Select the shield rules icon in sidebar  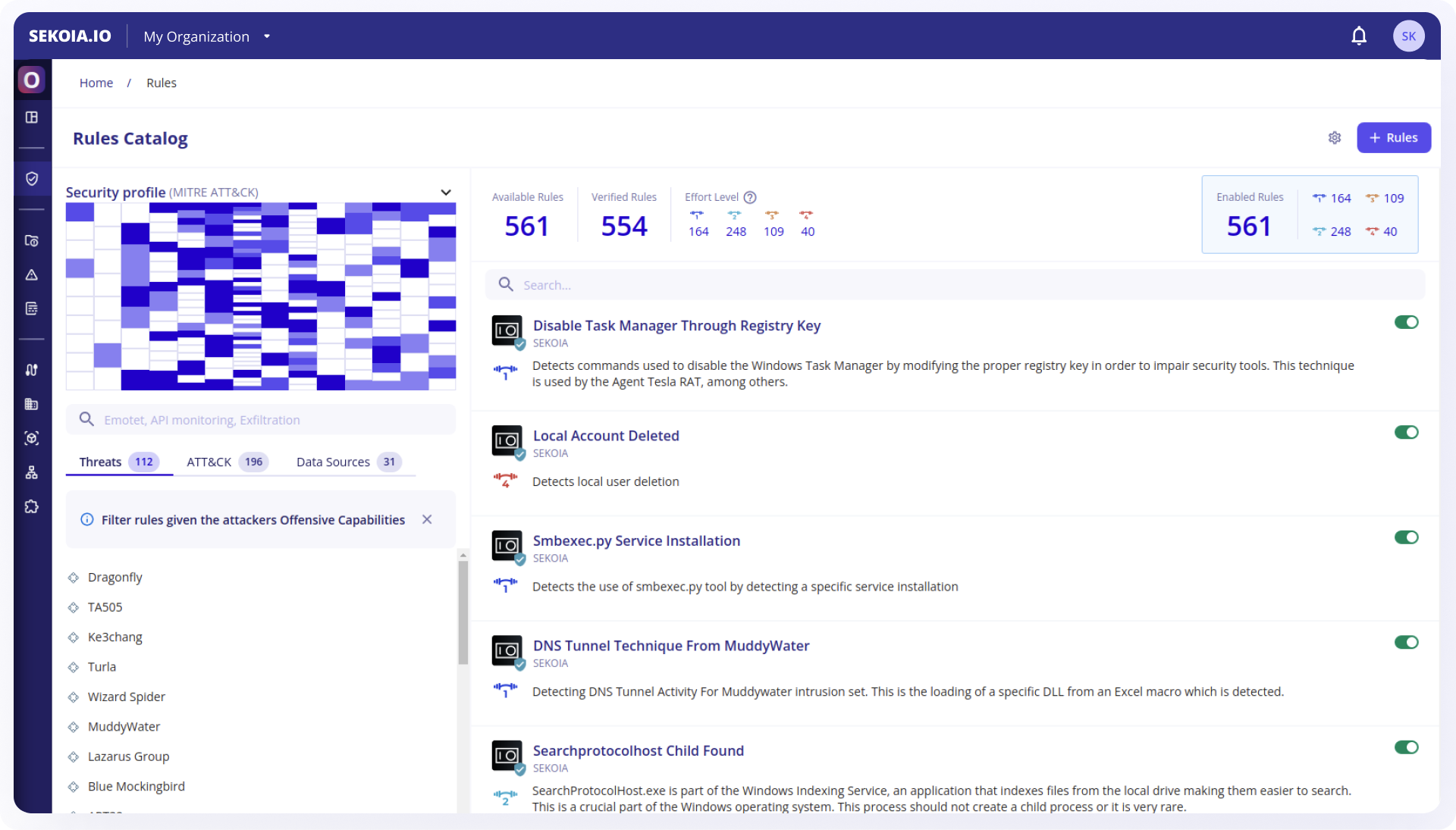32,179
